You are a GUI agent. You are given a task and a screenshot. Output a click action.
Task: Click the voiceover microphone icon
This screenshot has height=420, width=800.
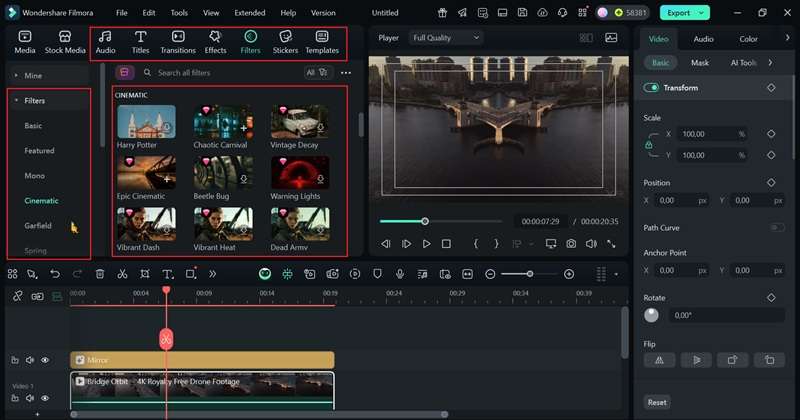click(x=400, y=274)
